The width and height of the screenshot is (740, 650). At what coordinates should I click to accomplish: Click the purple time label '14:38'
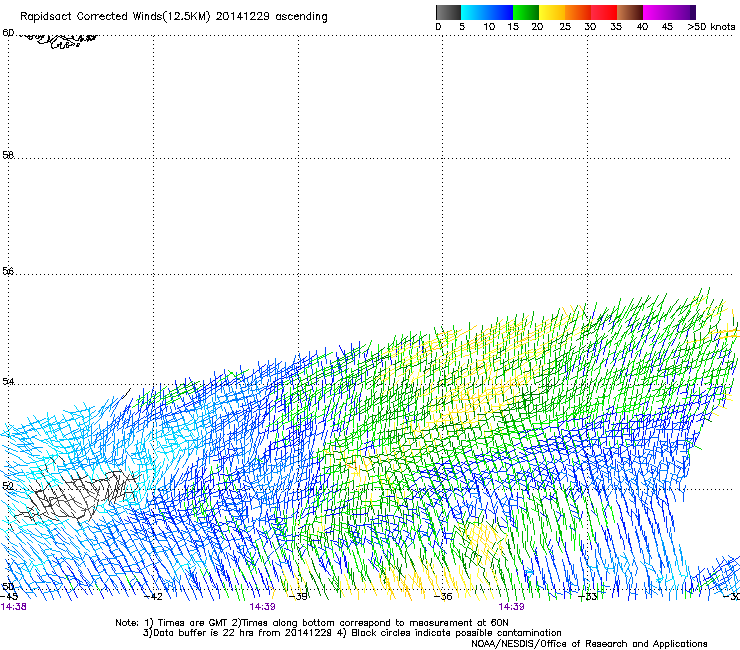[14, 607]
